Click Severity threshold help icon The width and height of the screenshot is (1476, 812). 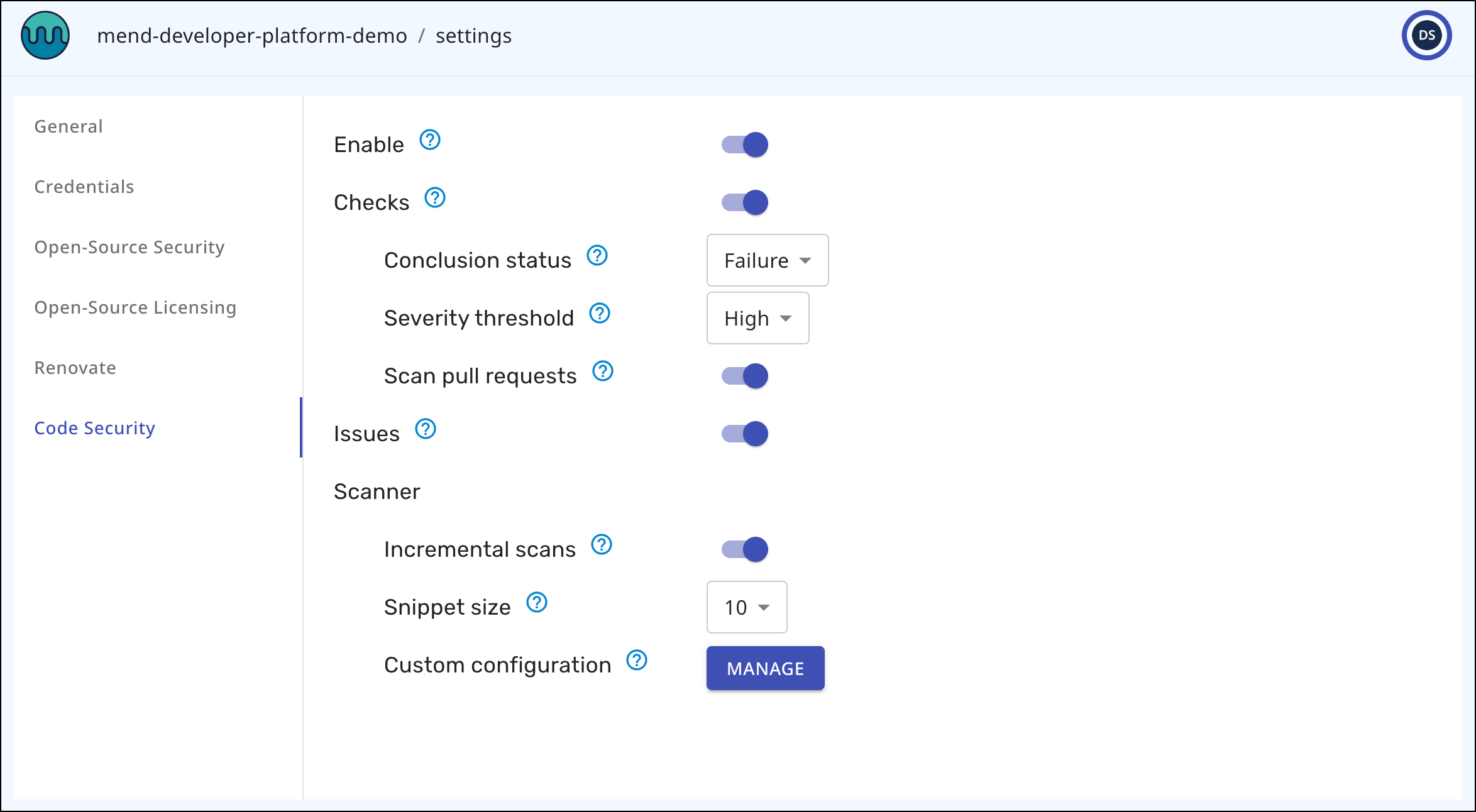(600, 314)
